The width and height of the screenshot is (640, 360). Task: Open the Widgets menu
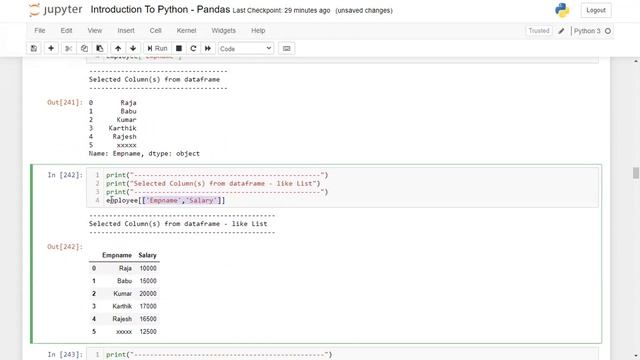point(223,31)
